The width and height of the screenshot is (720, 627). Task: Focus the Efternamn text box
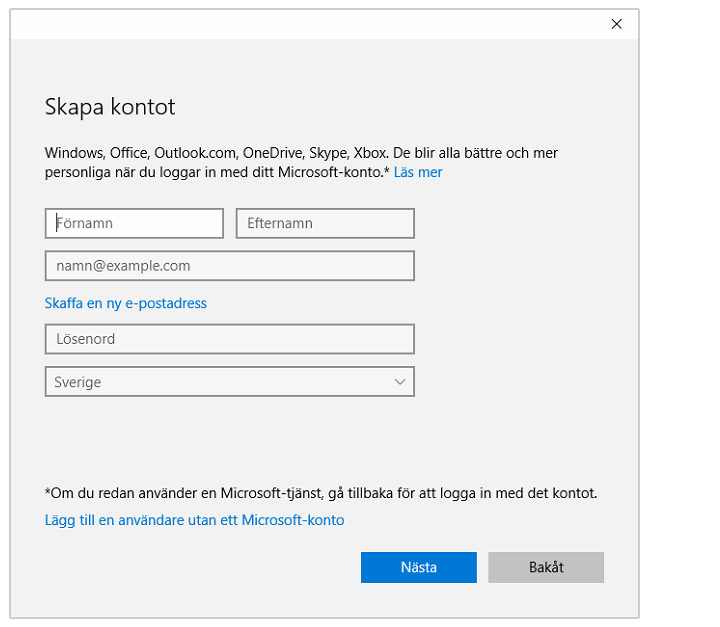[x=325, y=223]
